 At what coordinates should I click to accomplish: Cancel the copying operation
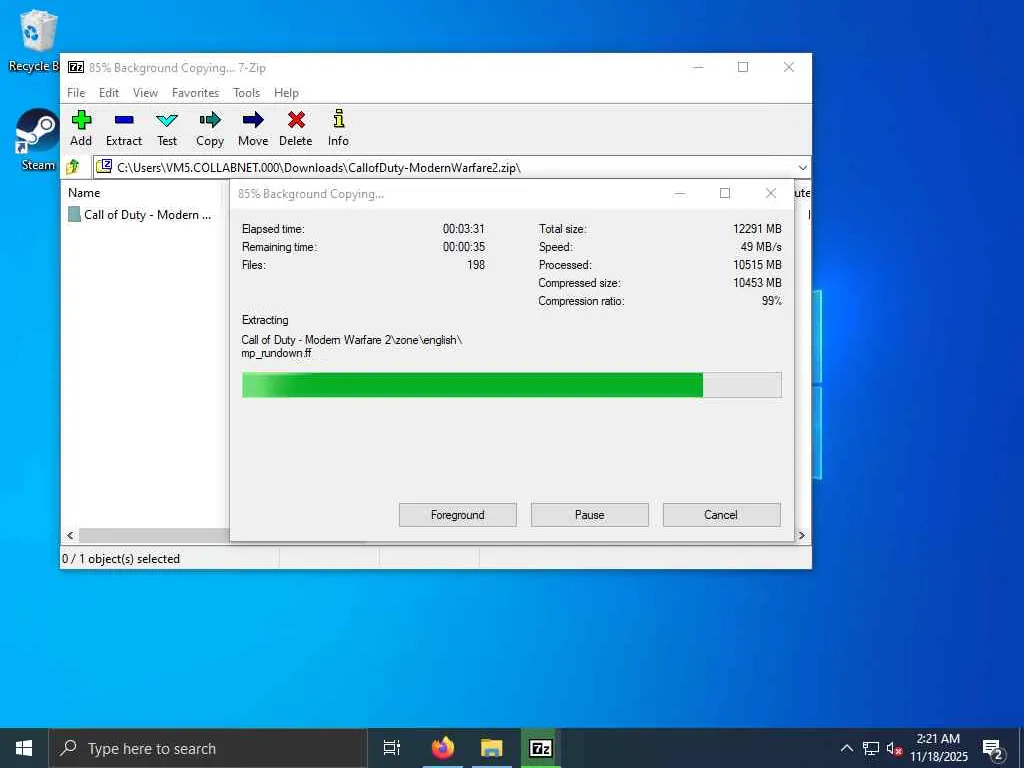click(721, 515)
